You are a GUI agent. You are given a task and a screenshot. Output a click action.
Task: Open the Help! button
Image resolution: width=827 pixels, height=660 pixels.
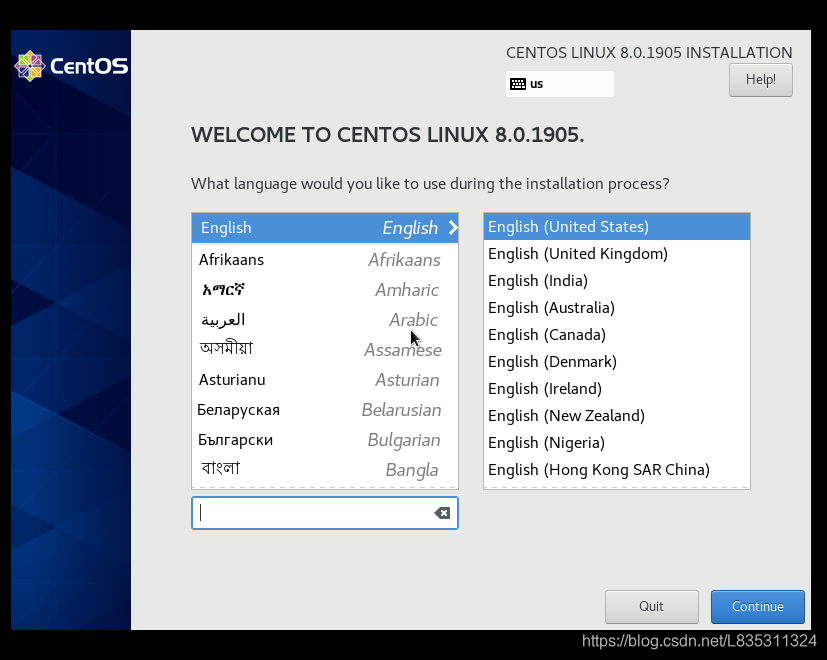[761, 80]
